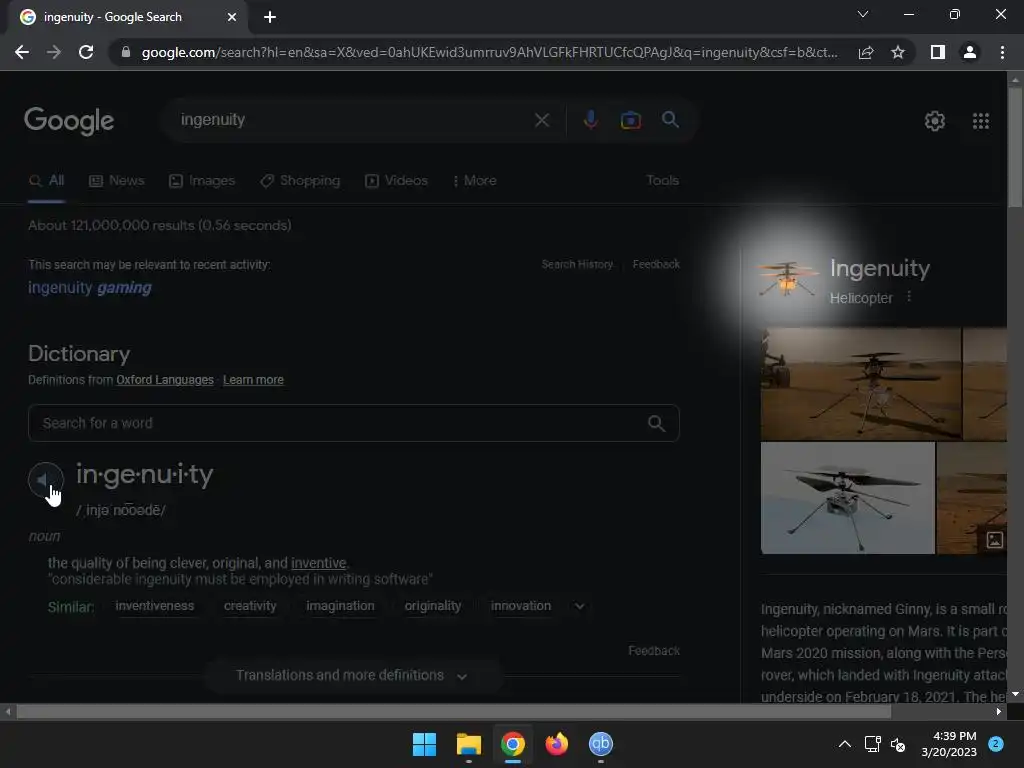Switch to the Shopping results tab
This screenshot has width=1024, height=768.
click(x=300, y=180)
